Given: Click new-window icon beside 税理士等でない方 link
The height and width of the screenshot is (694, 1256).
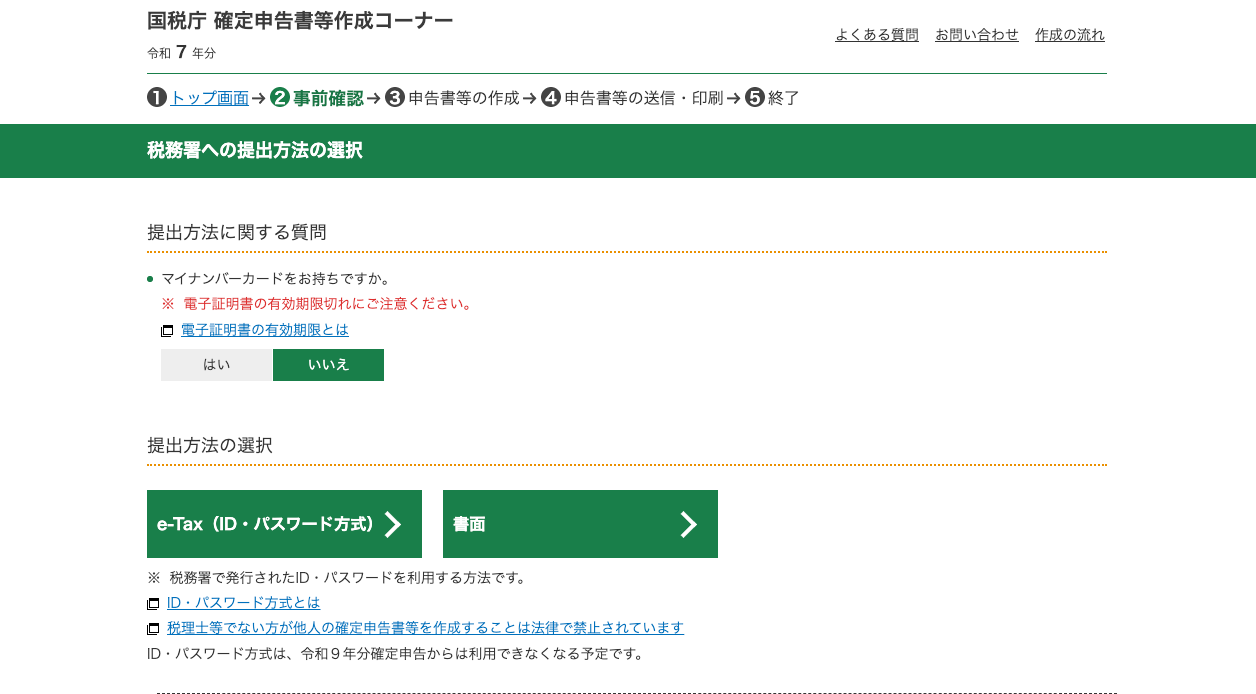Looking at the screenshot, I should point(153,629).
